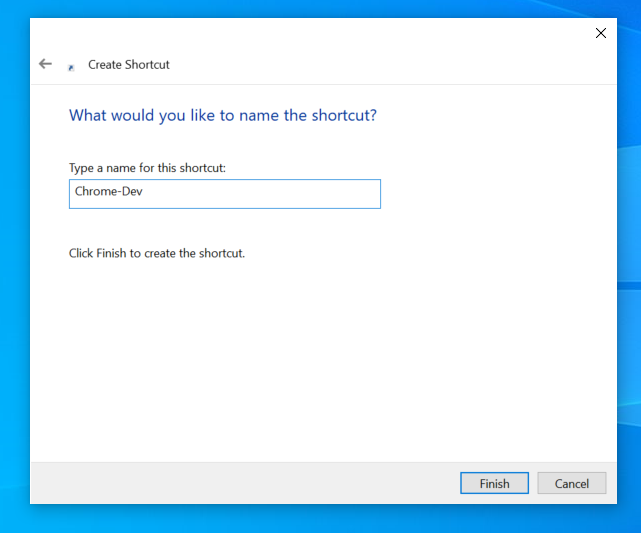The height and width of the screenshot is (533, 641).
Task: Click the 'Create Shortcut' title text
Action: [129, 65]
